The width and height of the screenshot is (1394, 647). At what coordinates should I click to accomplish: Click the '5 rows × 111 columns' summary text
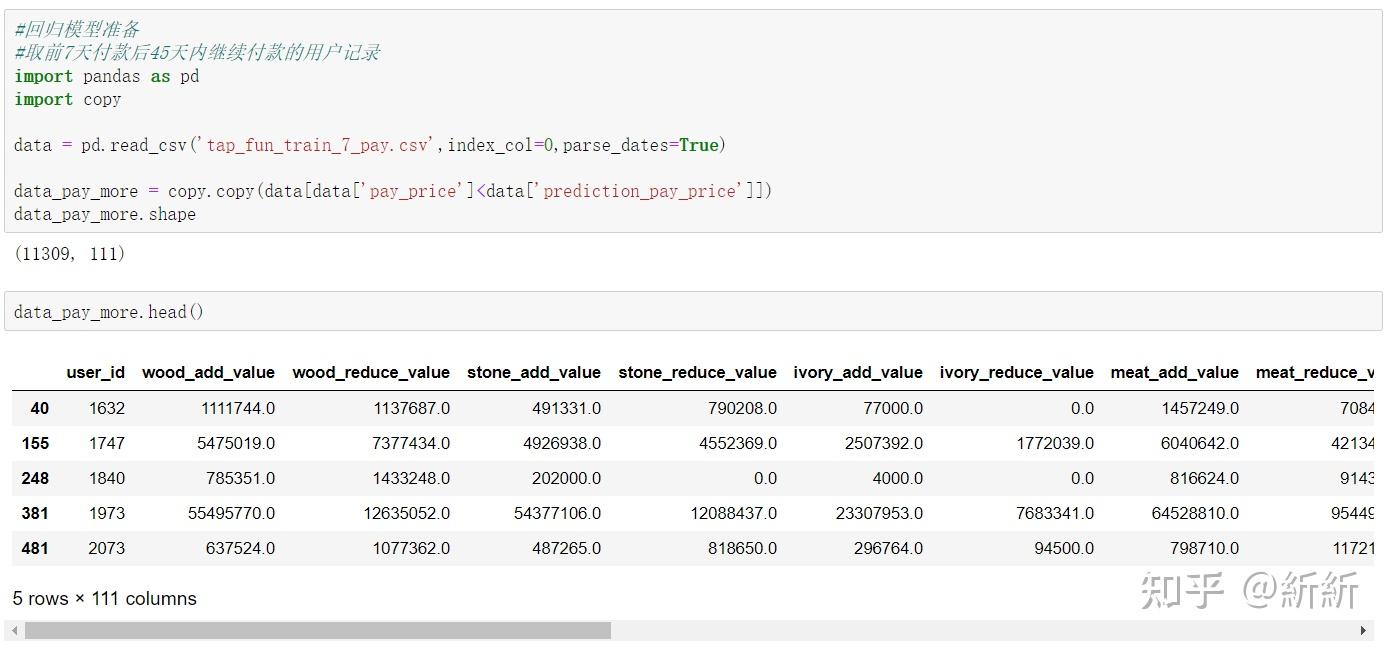pos(105,599)
